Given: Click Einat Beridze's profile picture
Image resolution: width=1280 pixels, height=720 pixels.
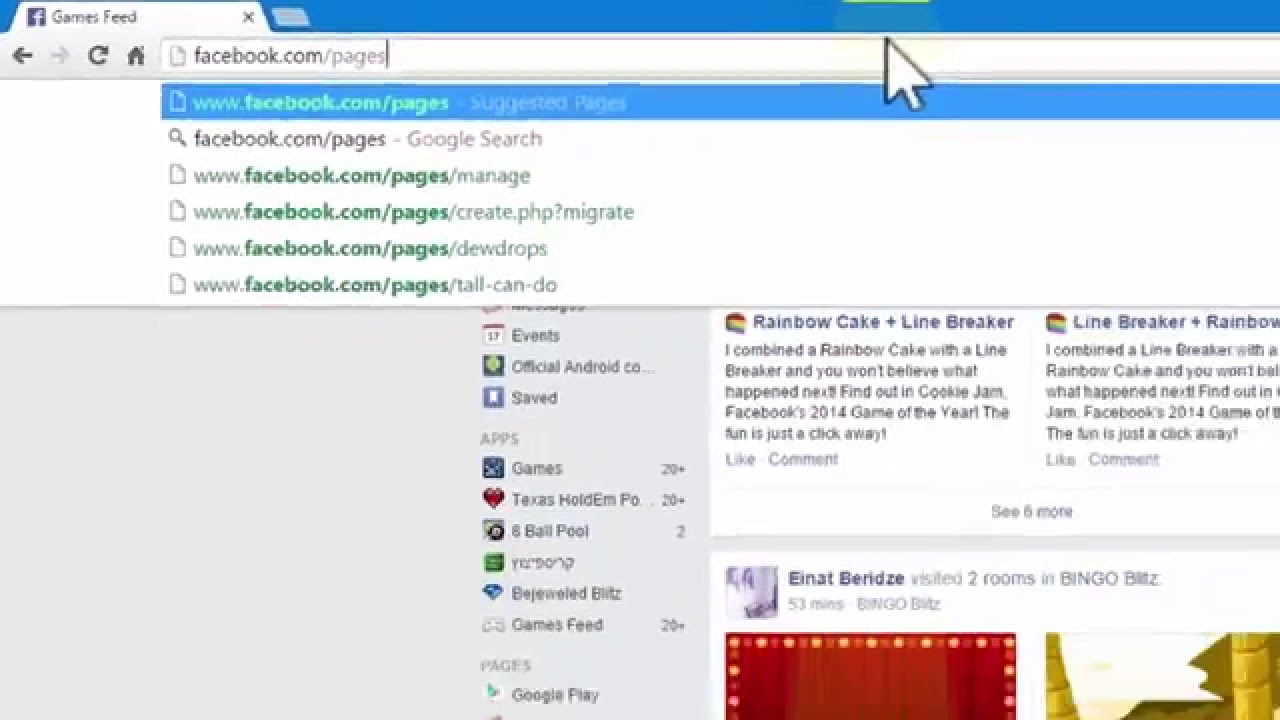Looking at the screenshot, I should pos(751,592).
